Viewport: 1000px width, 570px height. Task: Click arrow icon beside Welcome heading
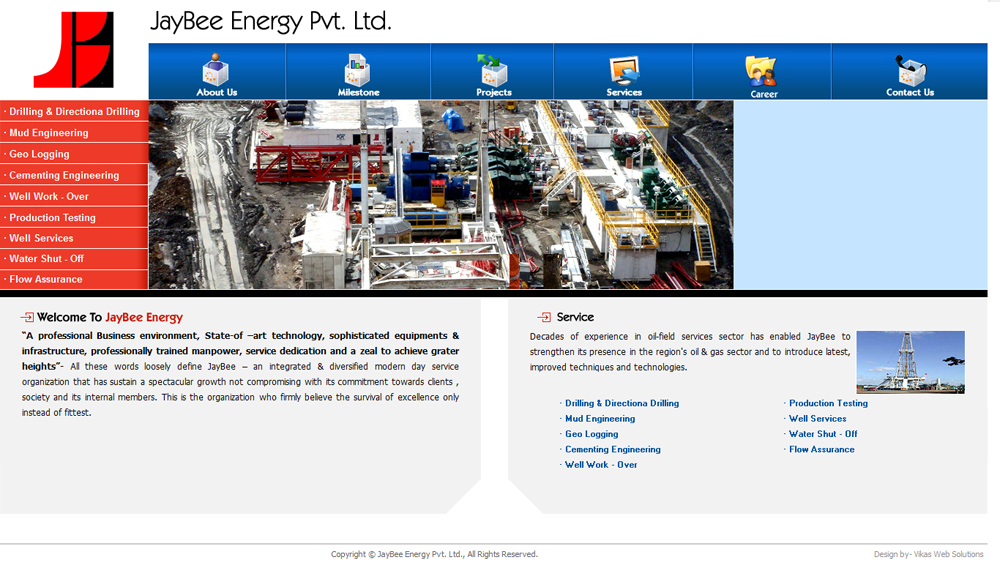27,317
